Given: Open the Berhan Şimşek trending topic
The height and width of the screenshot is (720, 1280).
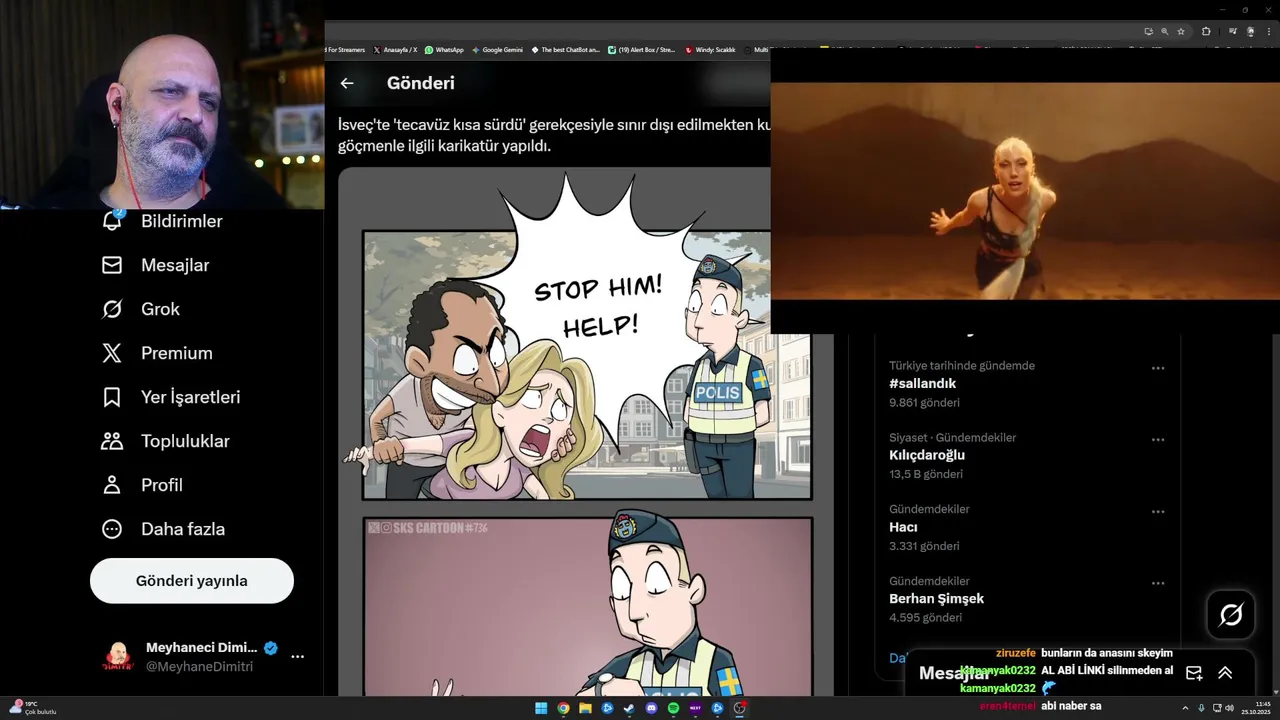Looking at the screenshot, I should [x=937, y=599].
